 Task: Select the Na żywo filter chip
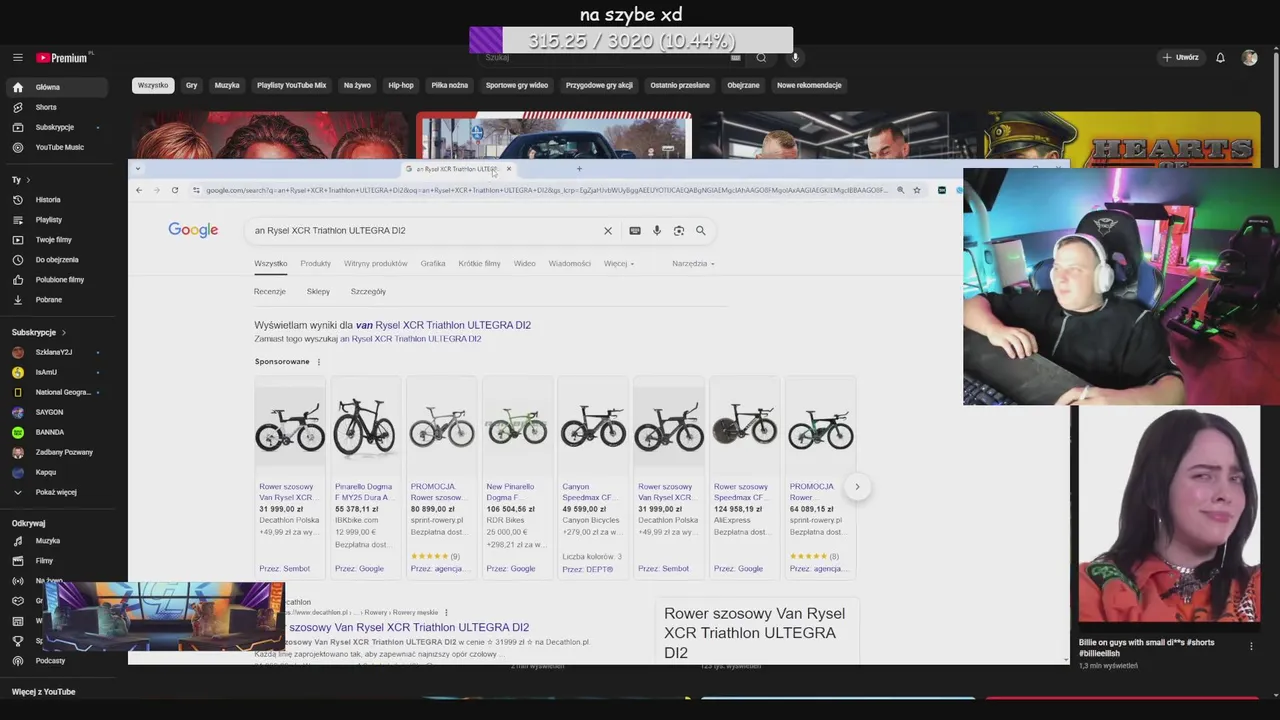click(357, 85)
